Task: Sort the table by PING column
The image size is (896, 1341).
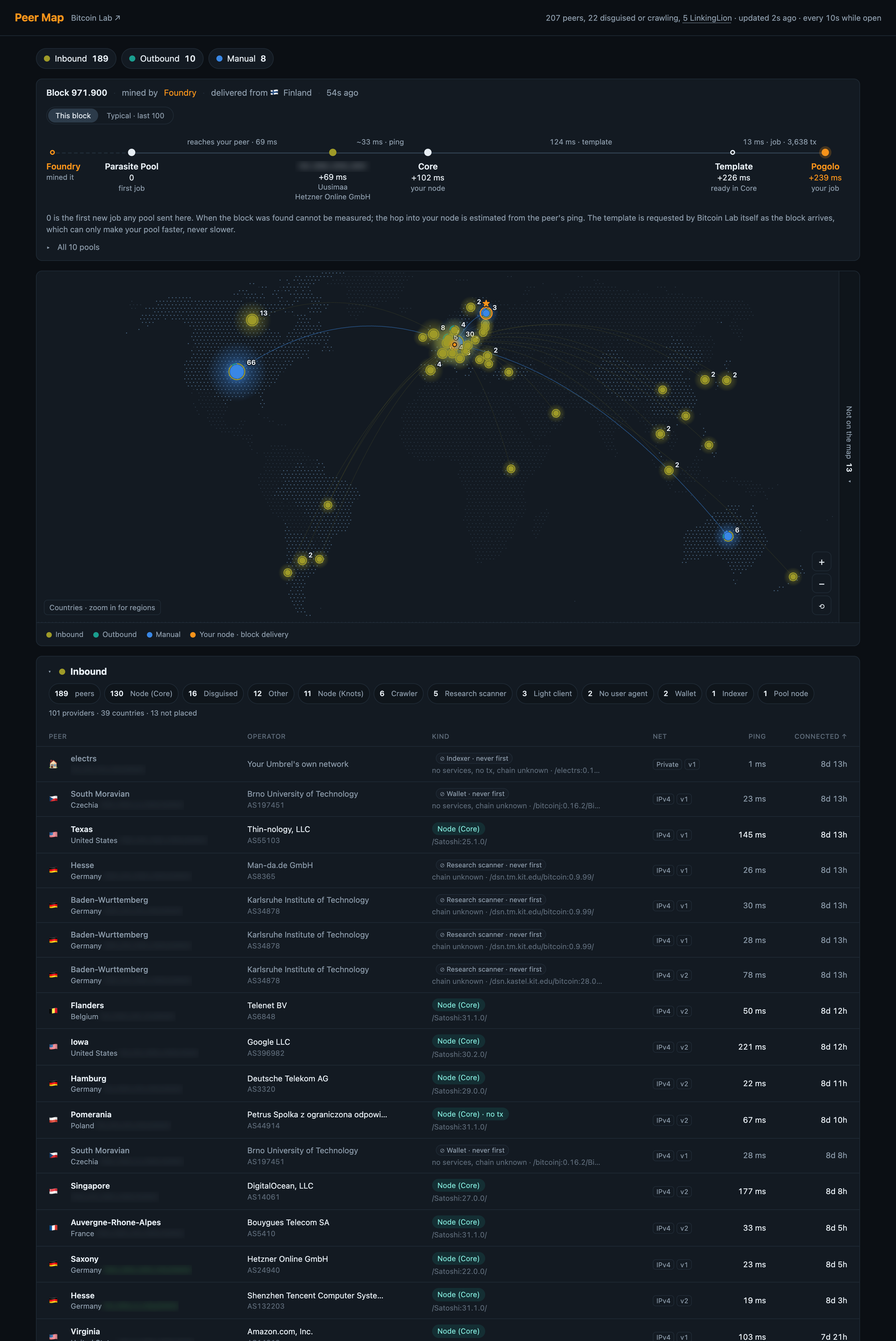Action: pyautogui.click(x=756, y=737)
